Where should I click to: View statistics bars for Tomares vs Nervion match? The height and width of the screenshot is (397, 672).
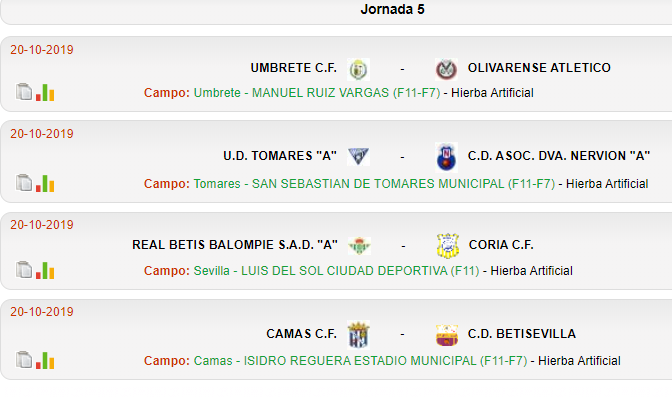tap(45, 183)
